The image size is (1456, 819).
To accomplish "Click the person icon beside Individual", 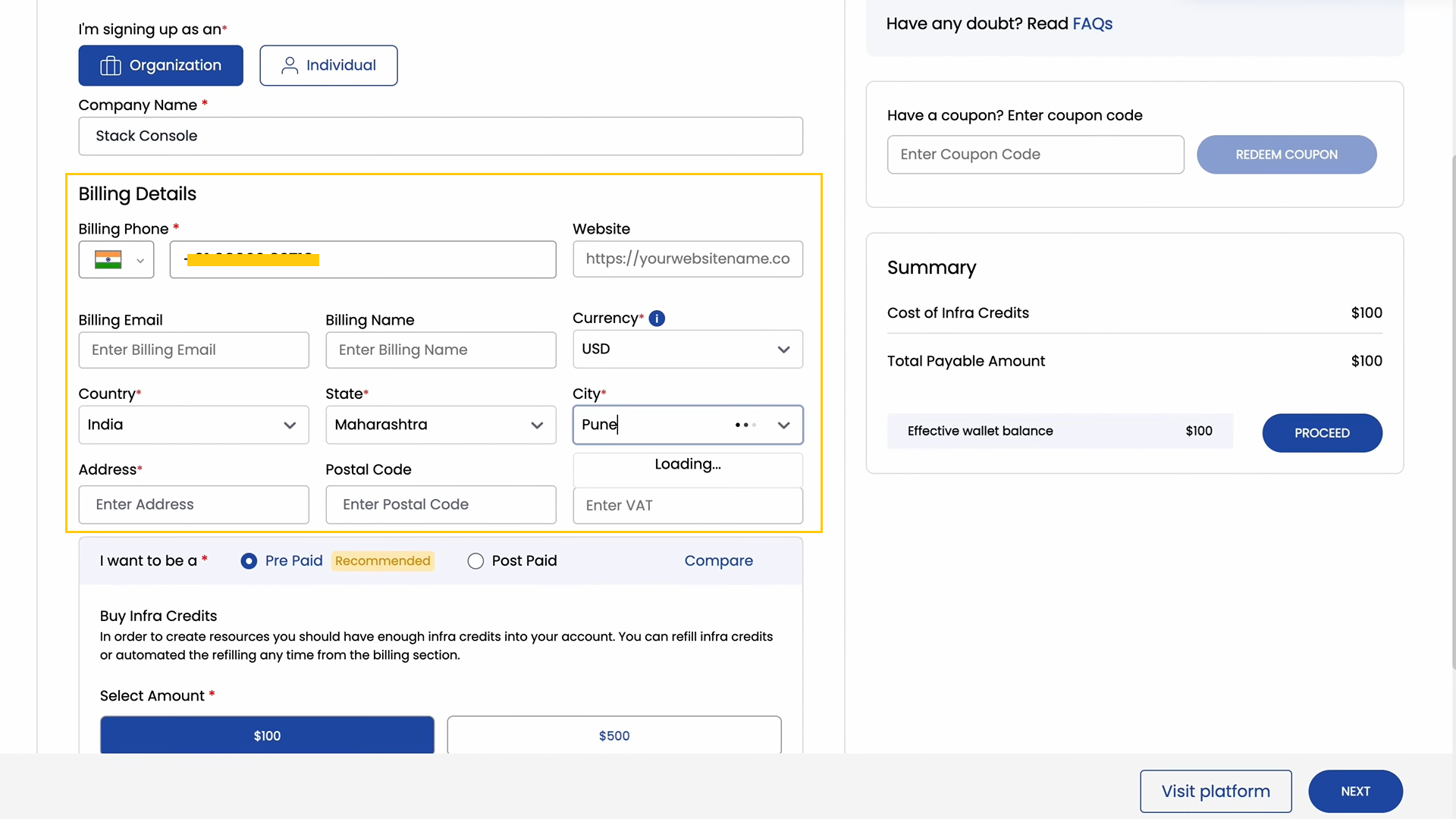I will 289,65.
